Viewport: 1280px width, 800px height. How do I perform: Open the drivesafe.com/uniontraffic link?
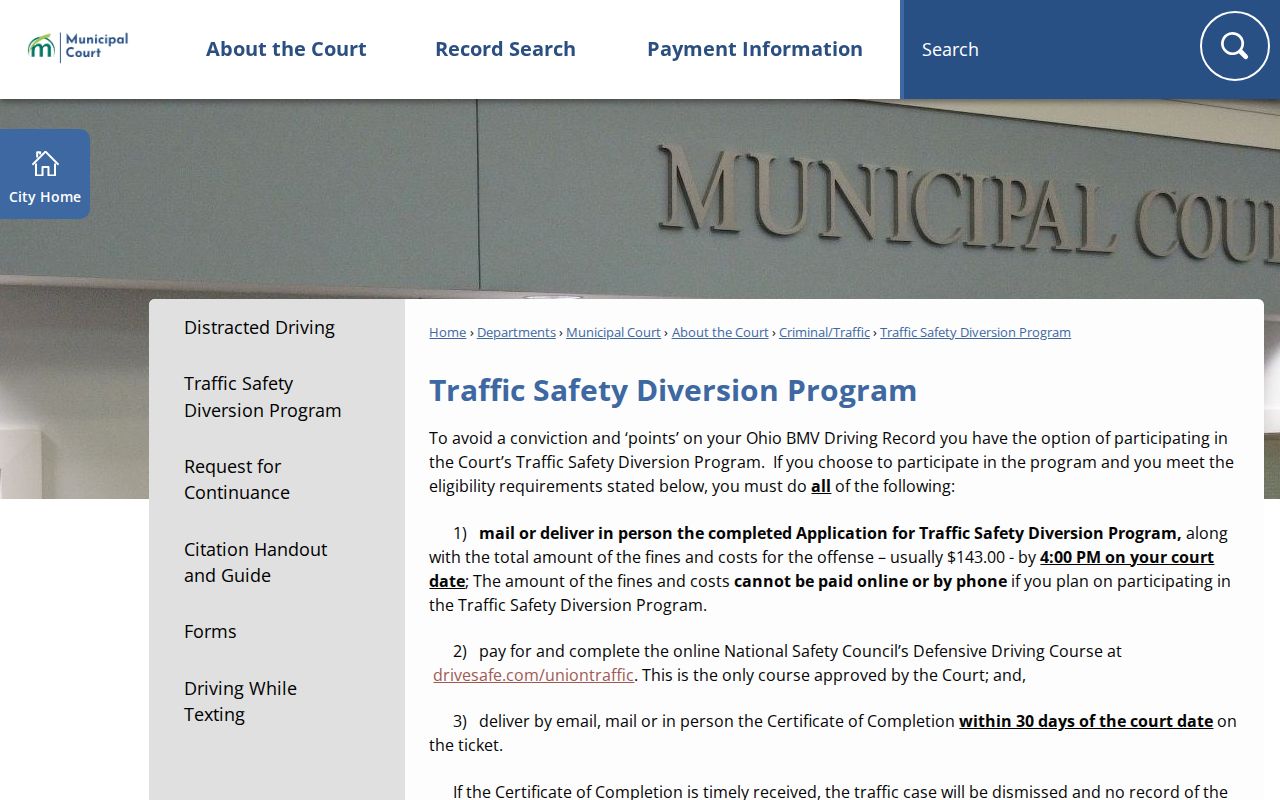(x=533, y=675)
